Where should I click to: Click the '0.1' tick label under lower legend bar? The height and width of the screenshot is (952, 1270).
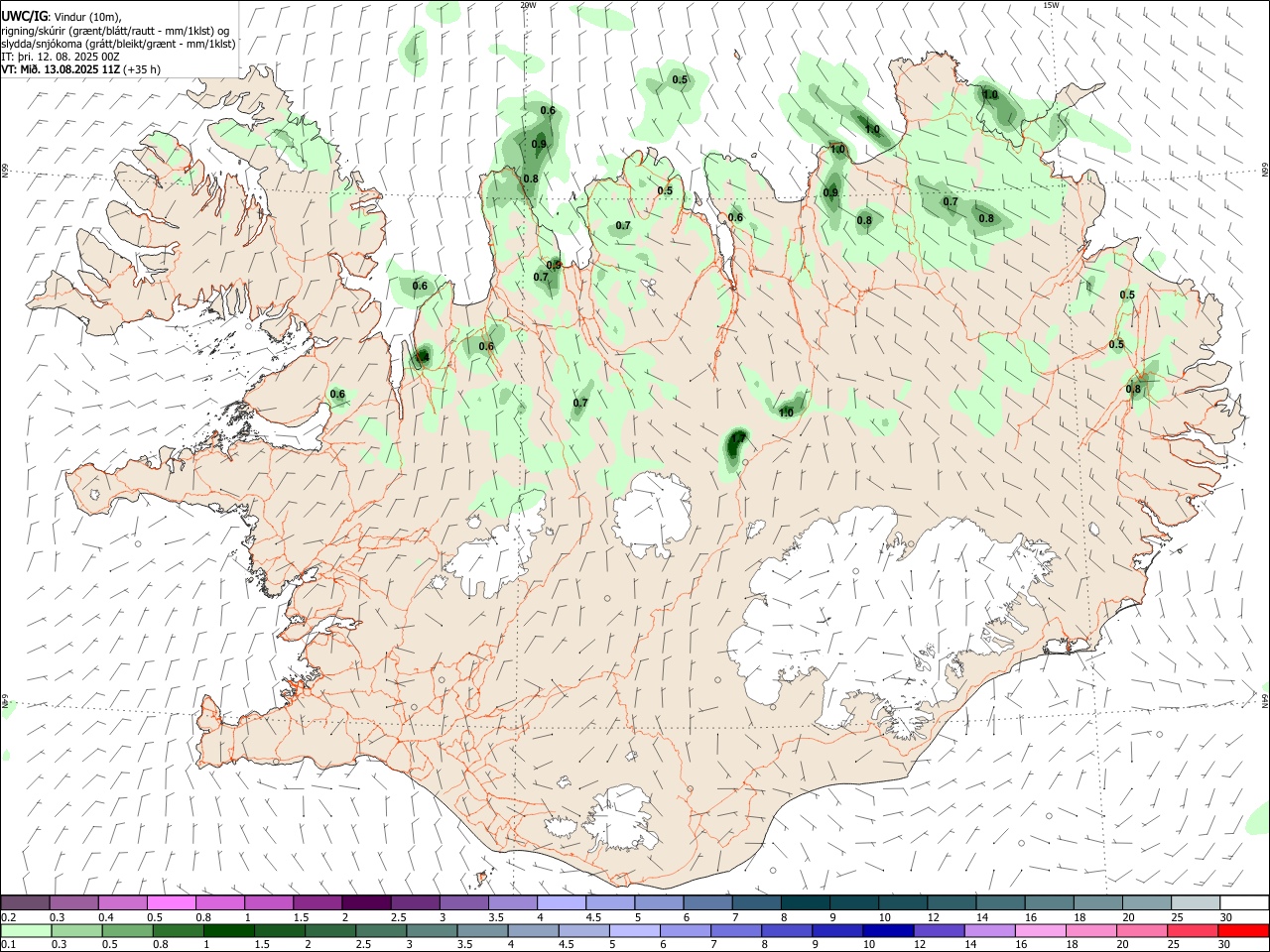pyautogui.click(x=8, y=945)
